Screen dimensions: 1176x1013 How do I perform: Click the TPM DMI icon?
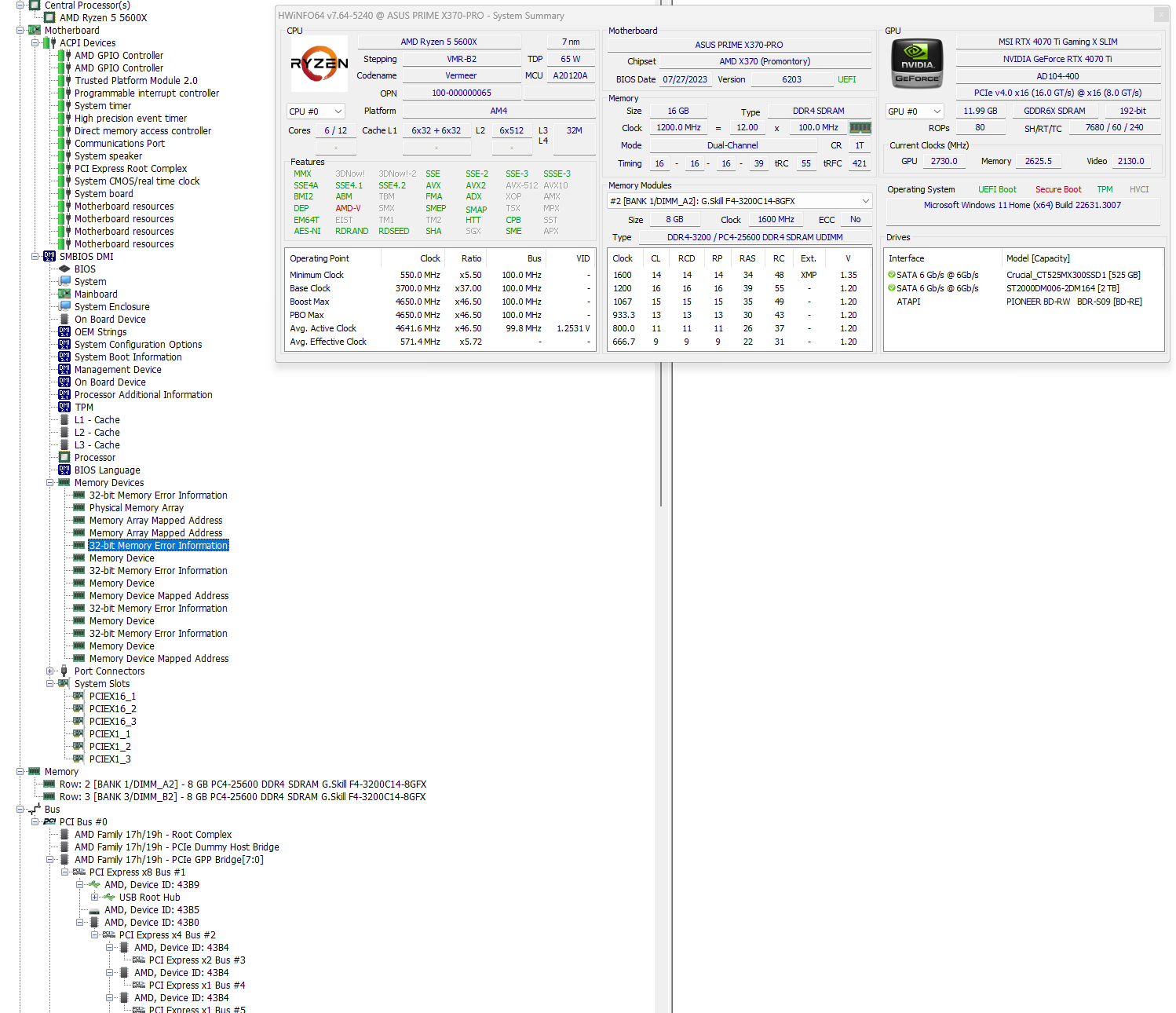coord(64,407)
